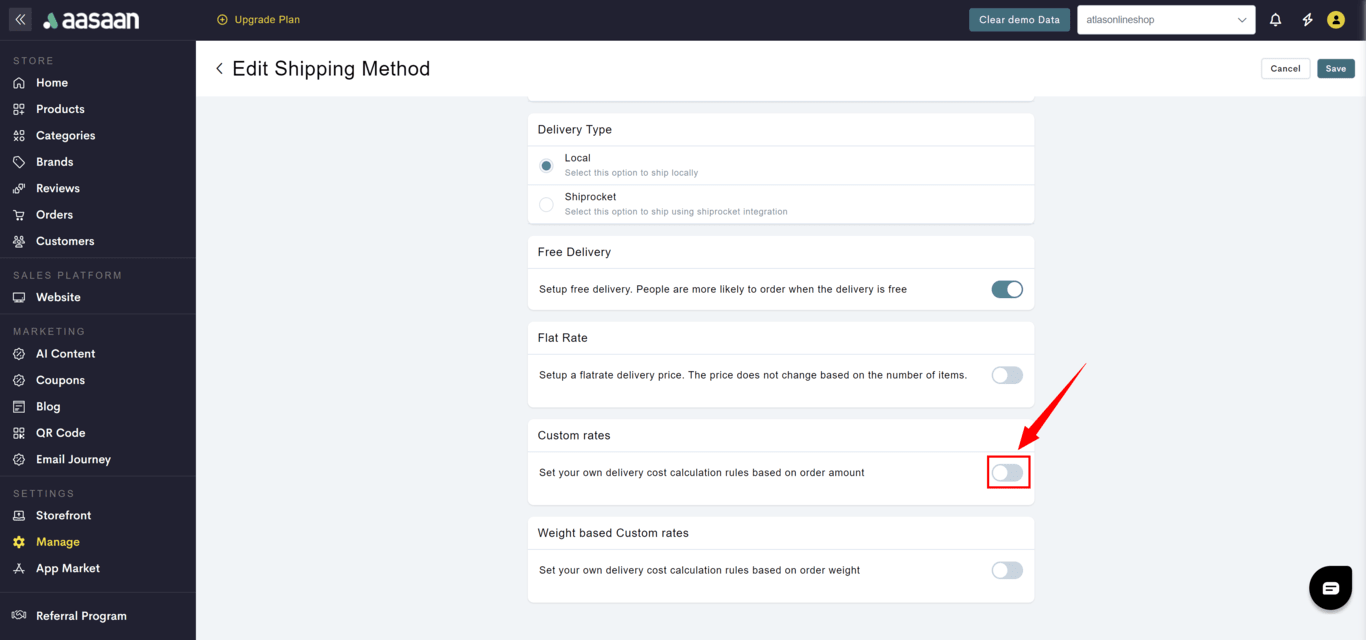Open the App Market sidebar item
Viewport: 1366px width, 640px height.
tap(67, 568)
